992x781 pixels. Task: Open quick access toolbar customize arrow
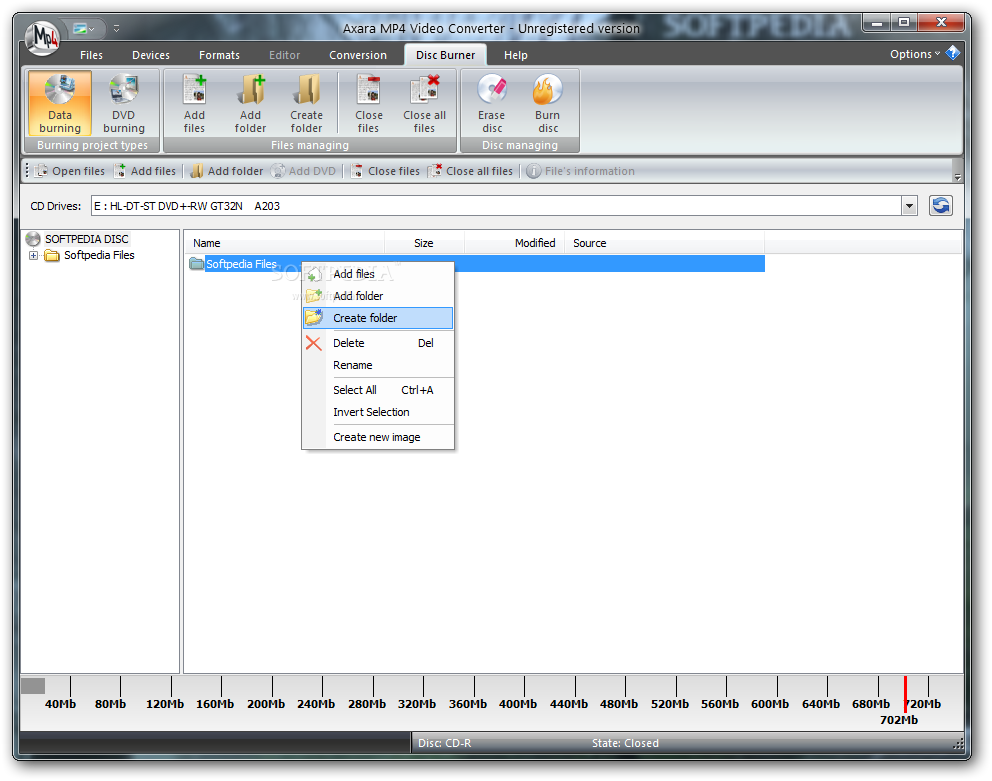[x=116, y=28]
